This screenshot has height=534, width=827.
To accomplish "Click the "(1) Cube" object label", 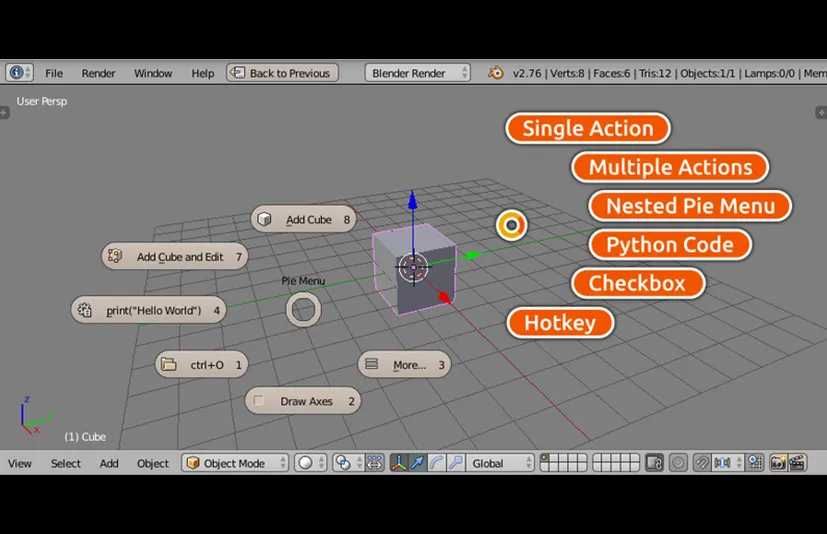I will [x=85, y=437].
